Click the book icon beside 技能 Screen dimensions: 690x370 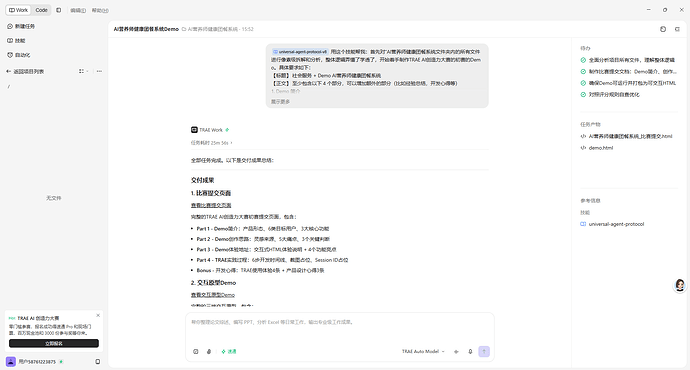point(10,40)
